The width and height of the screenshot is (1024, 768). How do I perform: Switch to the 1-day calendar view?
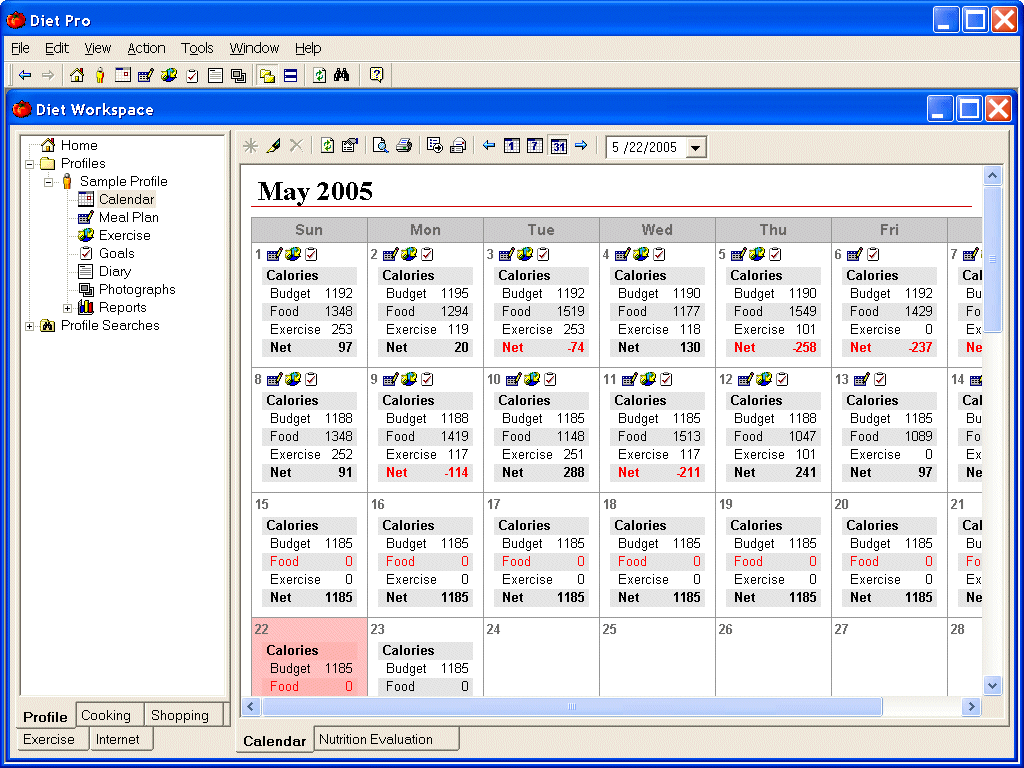(512, 146)
